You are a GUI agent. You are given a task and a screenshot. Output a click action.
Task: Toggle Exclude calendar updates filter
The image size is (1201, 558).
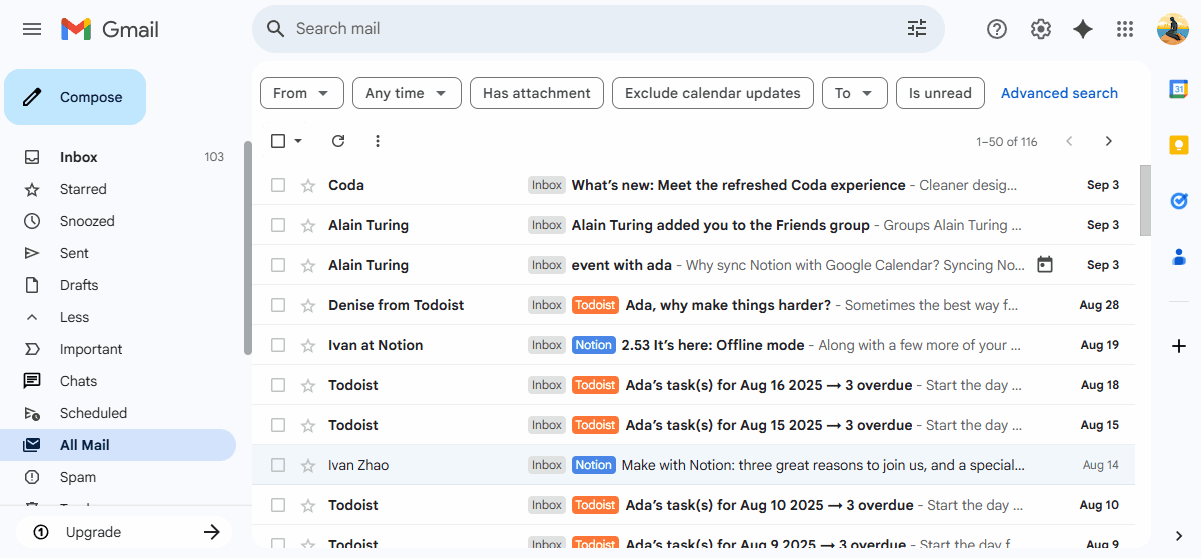[x=713, y=93]
